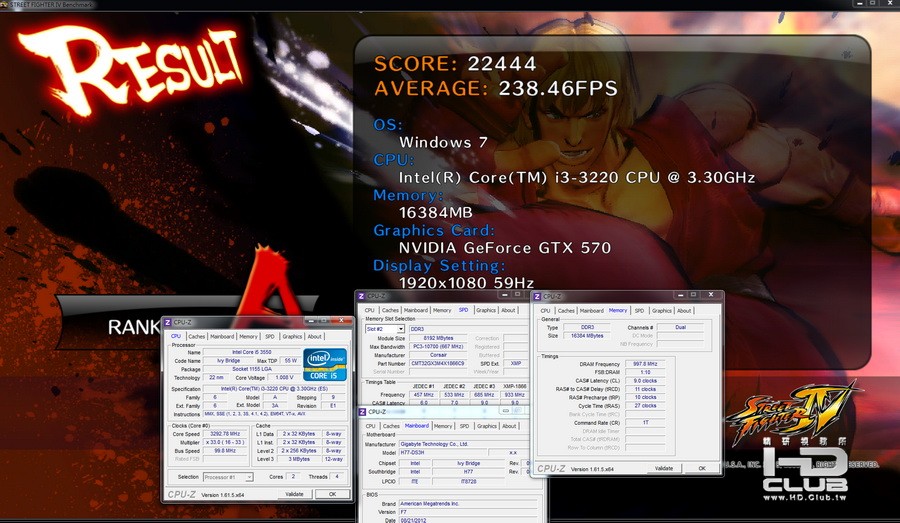Open the Caches tab in the CPU window
The image size is (900, 523).
[x=196, y=336]
